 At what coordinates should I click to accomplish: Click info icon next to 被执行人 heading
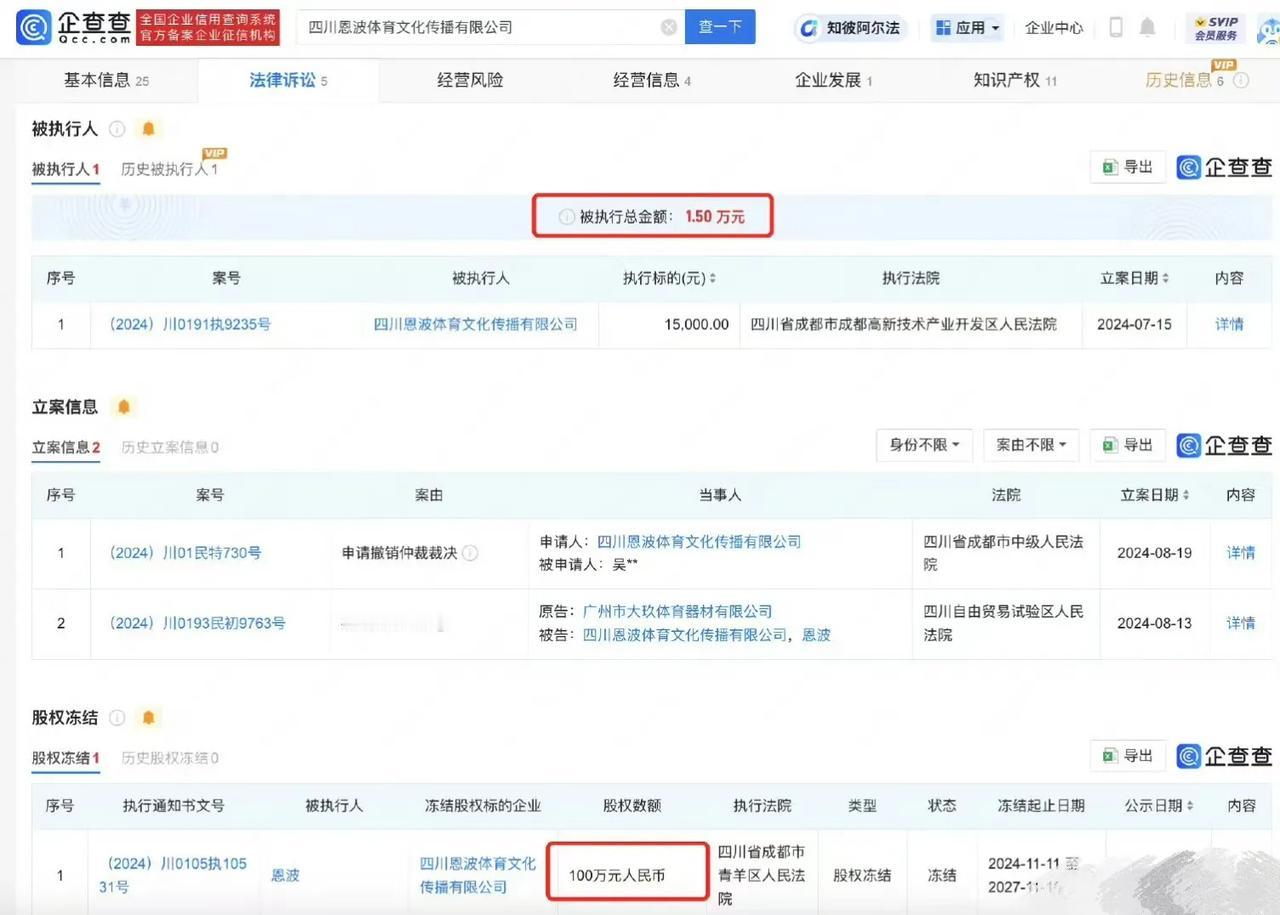tap(117, 129)
